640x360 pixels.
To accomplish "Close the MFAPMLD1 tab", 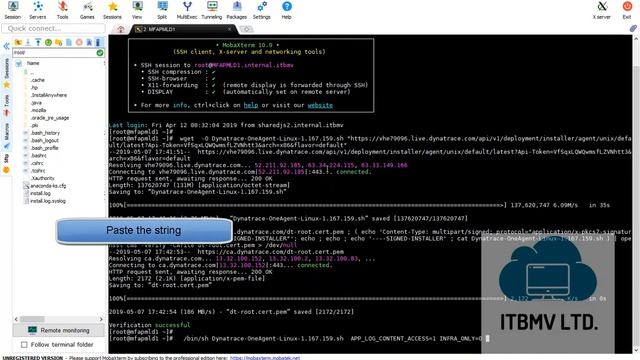I will pyautogui.click(x=229, y=29).
